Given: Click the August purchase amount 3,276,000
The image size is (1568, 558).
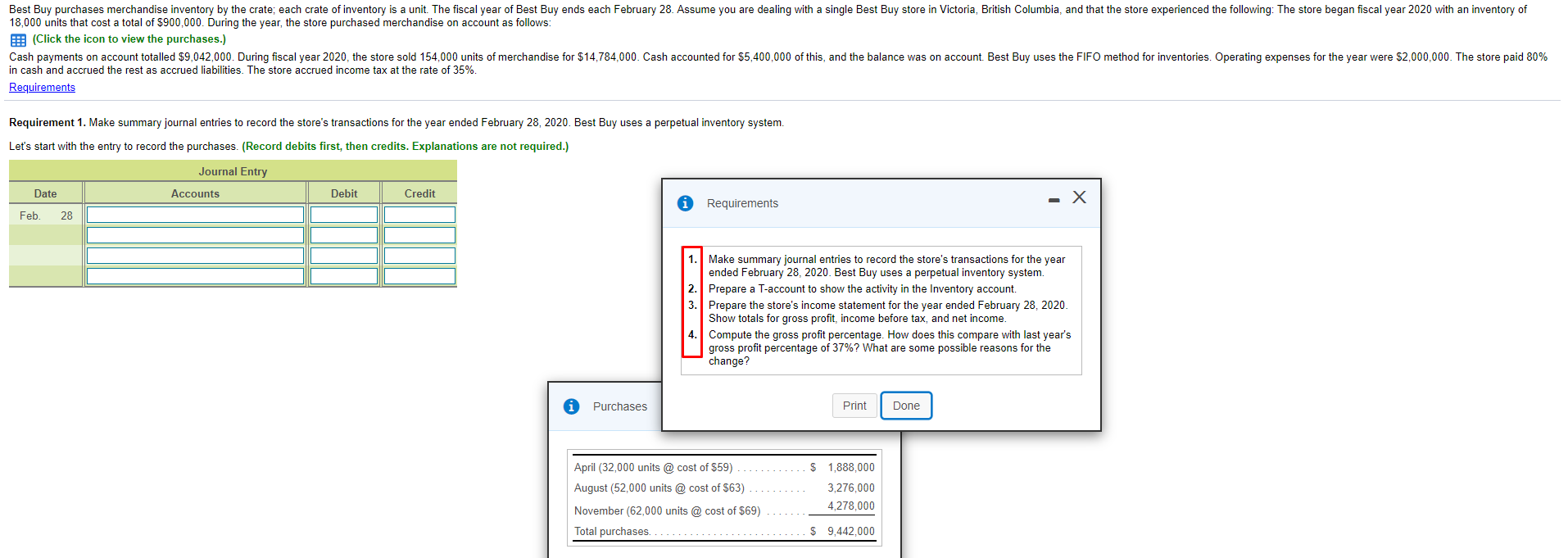Looking at the screenshot, I should point(851,488).
